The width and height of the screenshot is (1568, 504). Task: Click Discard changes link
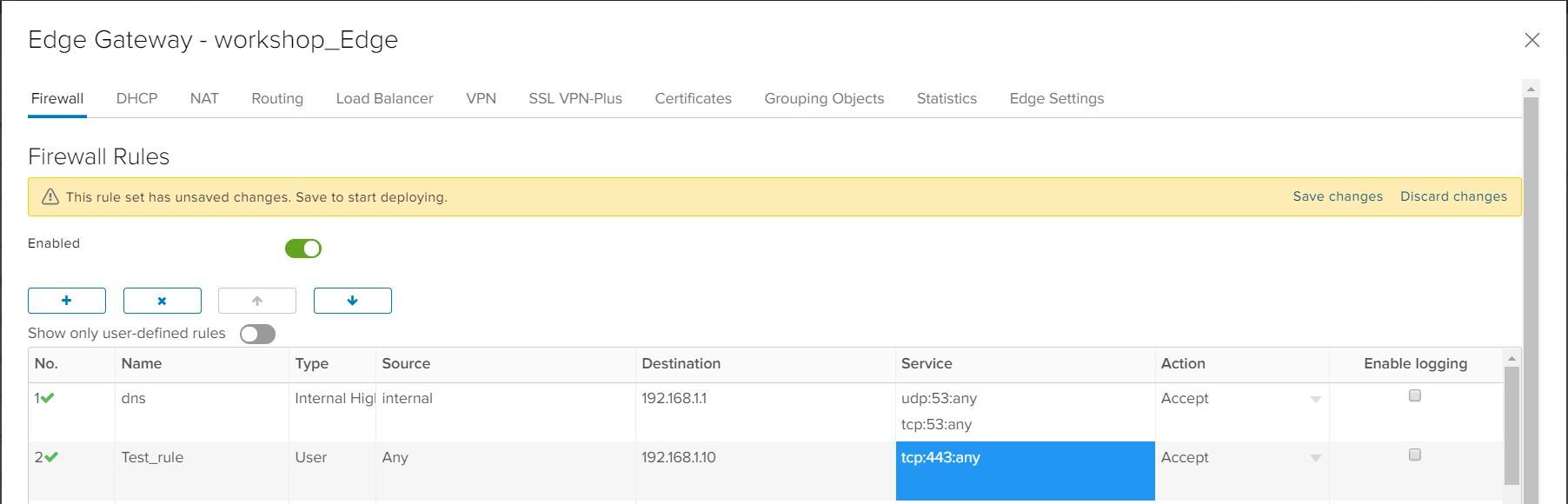click(1453, 196)
